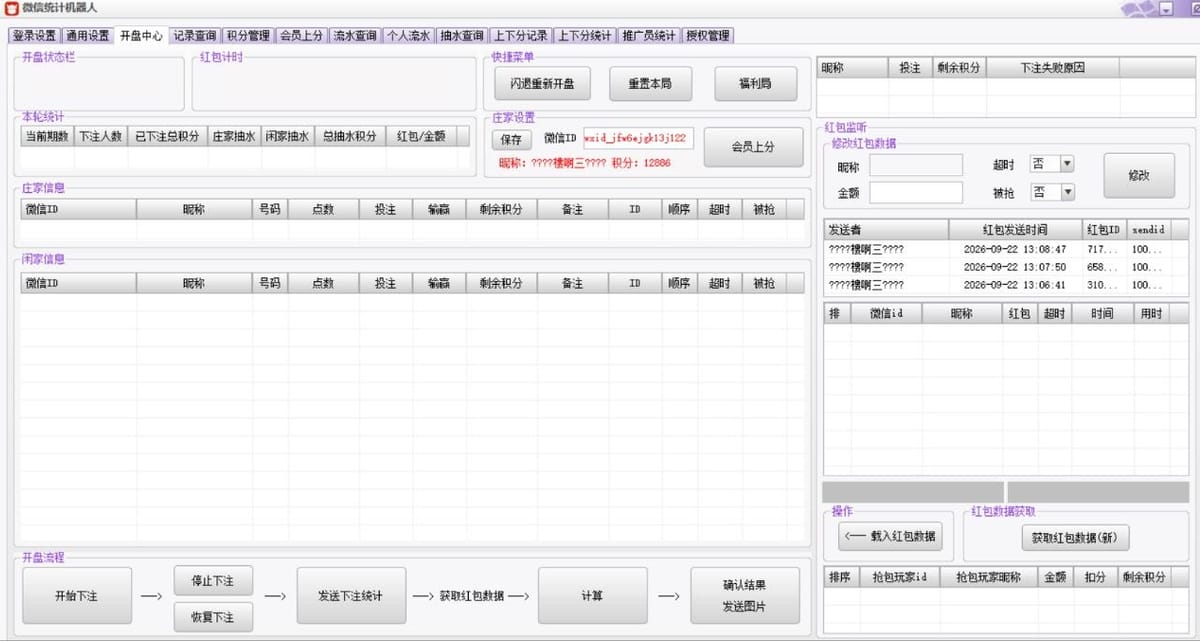This screenshot has height=641, width=1200.
Task: Click 顺序 header in 闲家信息 table
Action: [x=680, y=284]
